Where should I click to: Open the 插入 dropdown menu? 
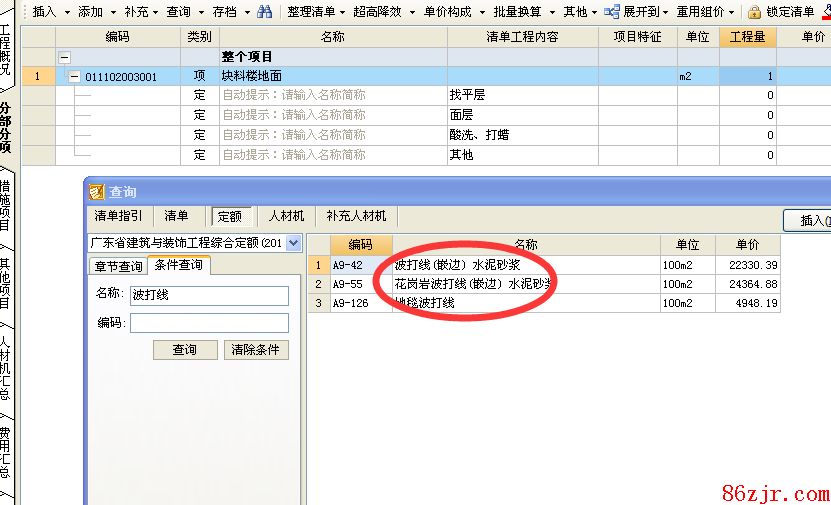click(49, 12)
